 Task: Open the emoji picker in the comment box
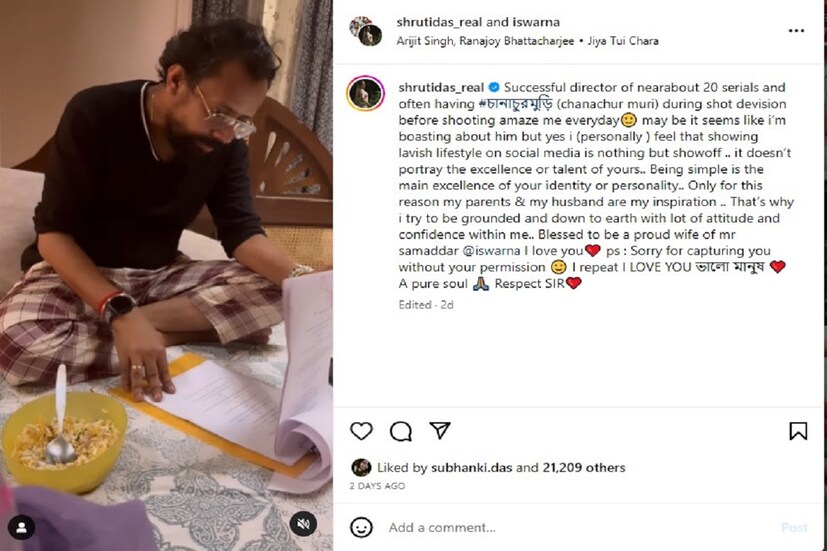tap(361, 527)
